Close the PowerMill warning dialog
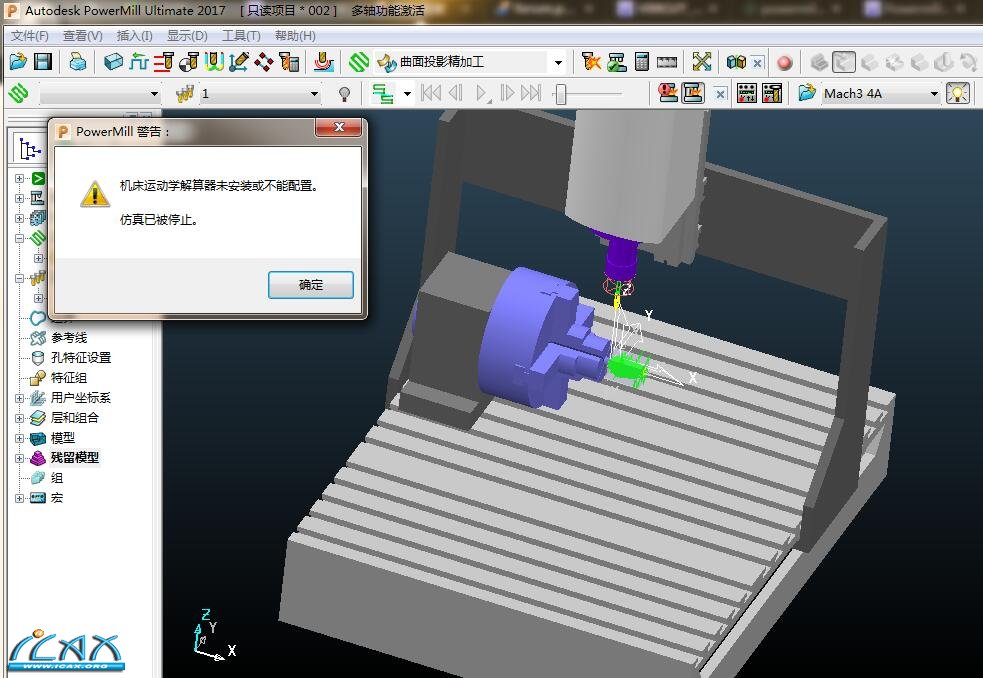Image resolution: width=983 pixels, height=678 pixels. tap(339, 127)
